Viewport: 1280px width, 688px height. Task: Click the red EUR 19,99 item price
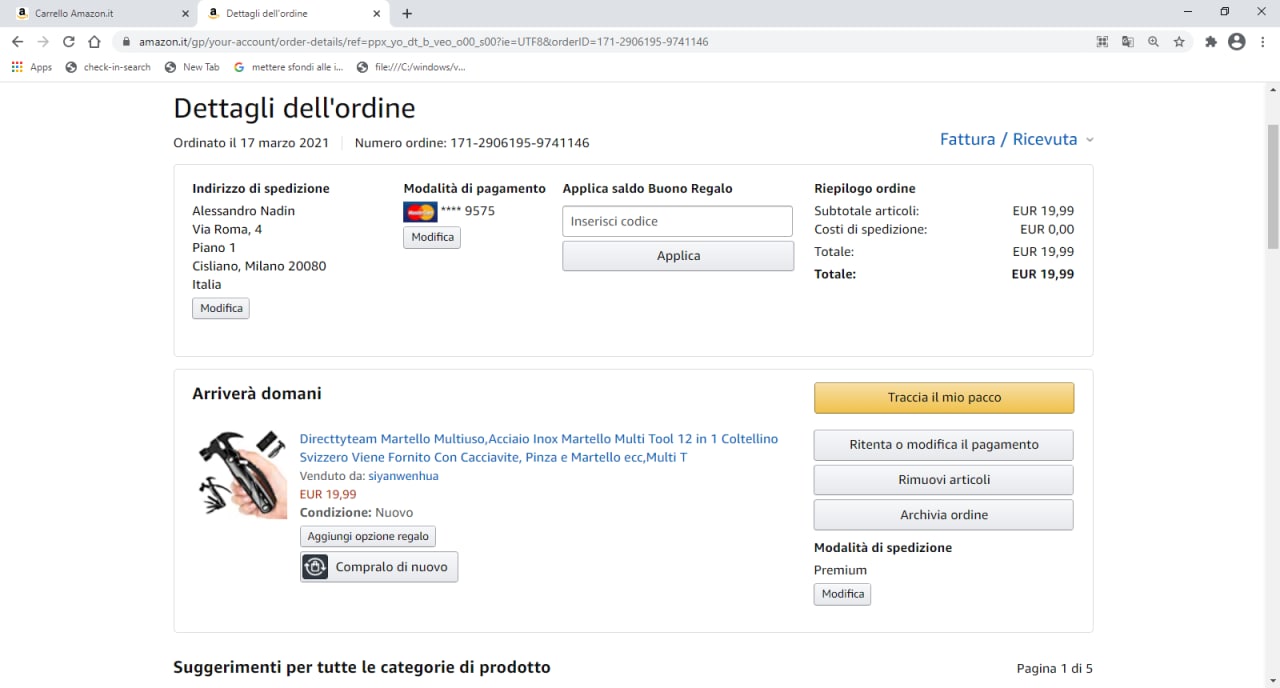328,494
